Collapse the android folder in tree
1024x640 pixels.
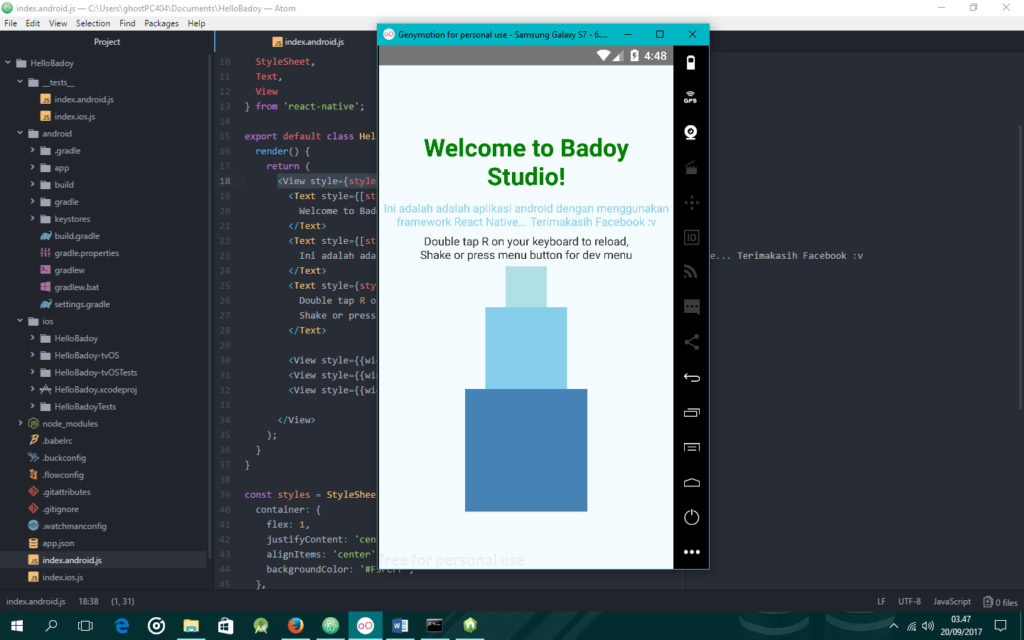20,133
